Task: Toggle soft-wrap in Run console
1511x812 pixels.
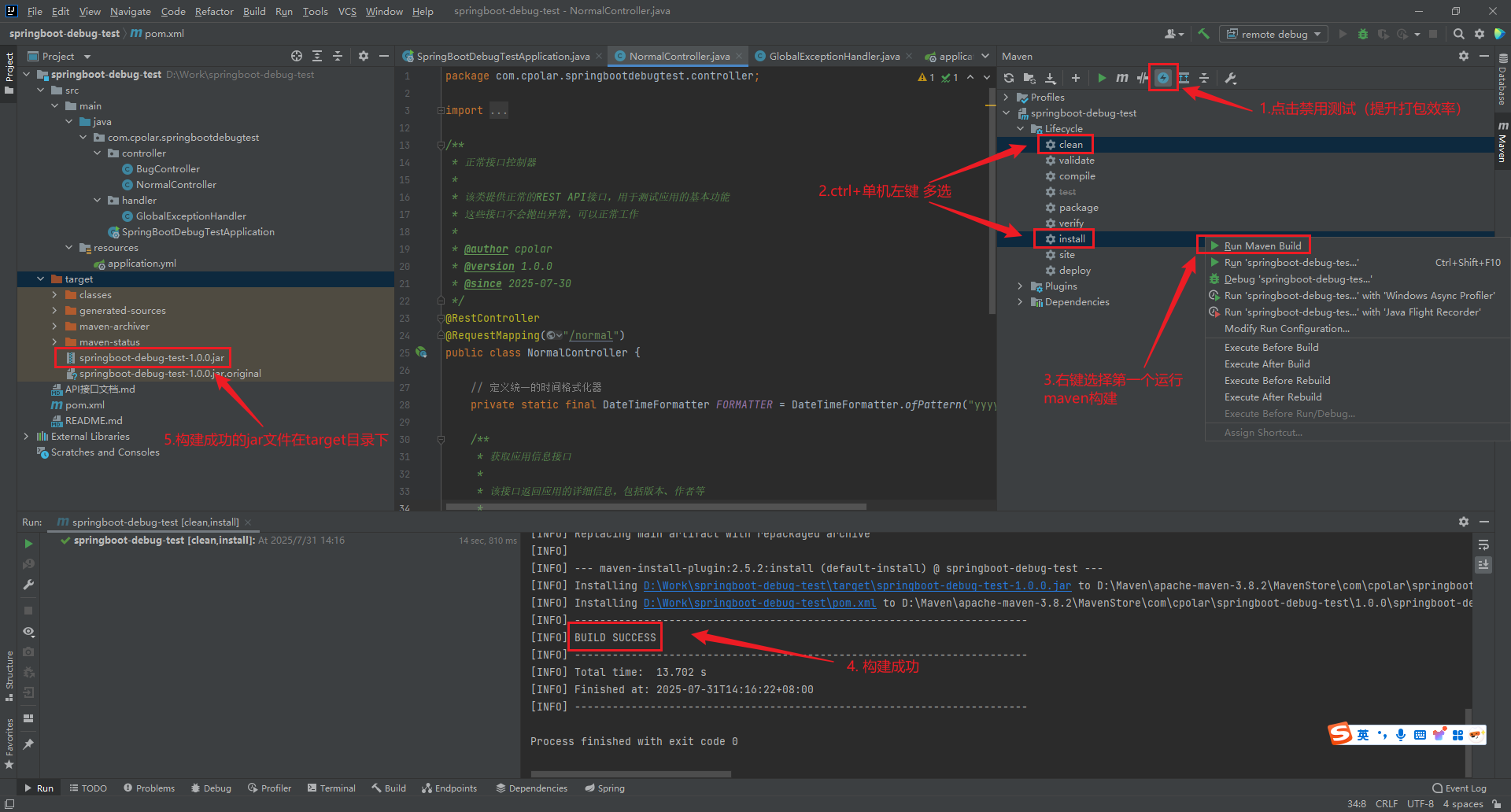Action: 1483,545
